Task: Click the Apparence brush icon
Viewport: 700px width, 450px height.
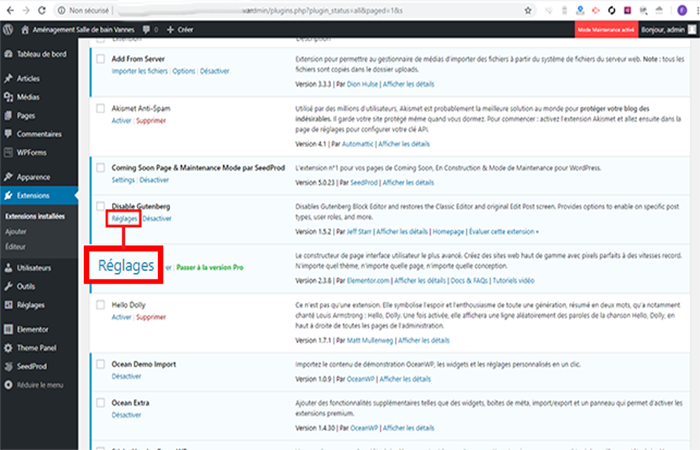Action: 8,177
